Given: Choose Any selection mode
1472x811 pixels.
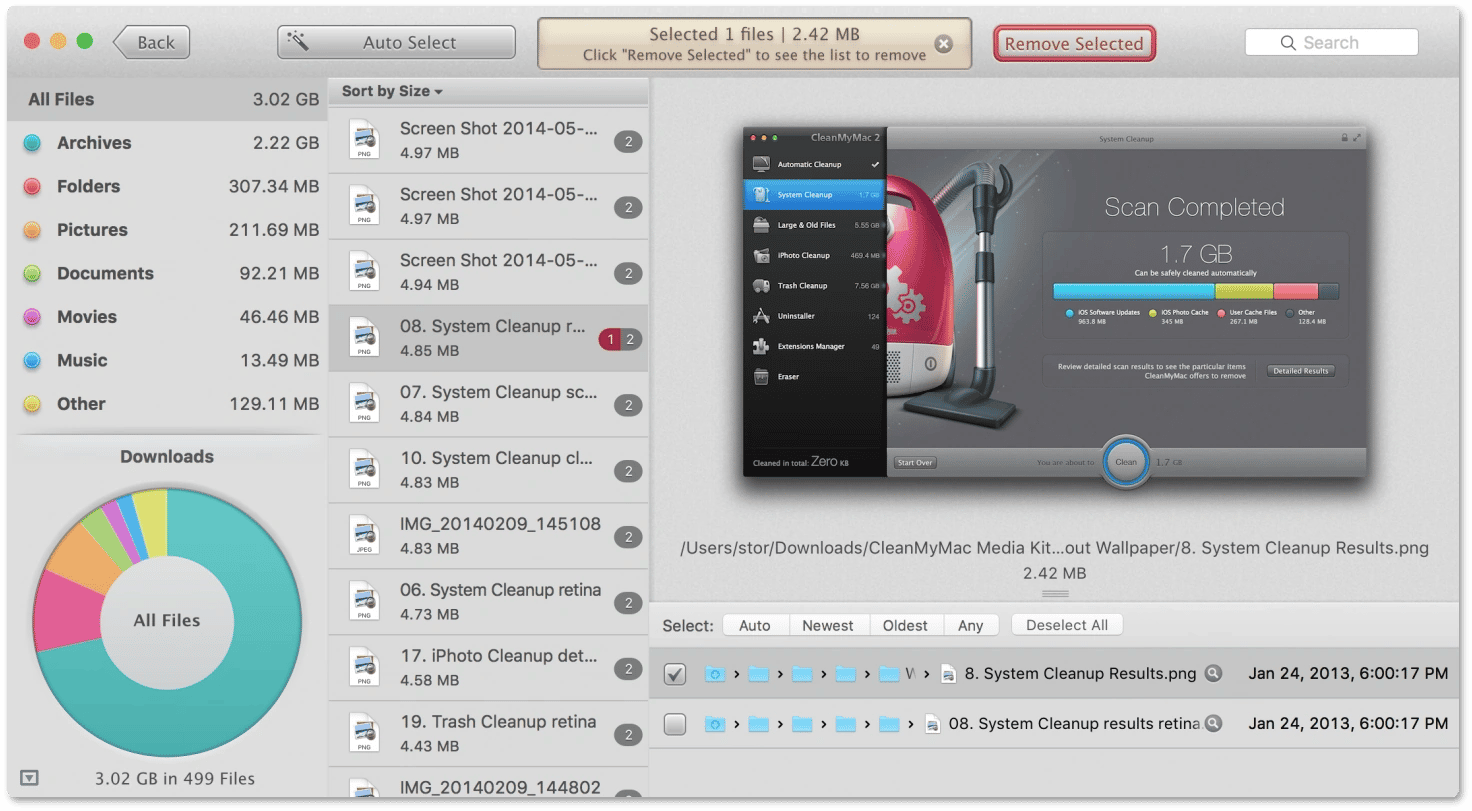Looking at the screenshot, I should pos(971,625).
